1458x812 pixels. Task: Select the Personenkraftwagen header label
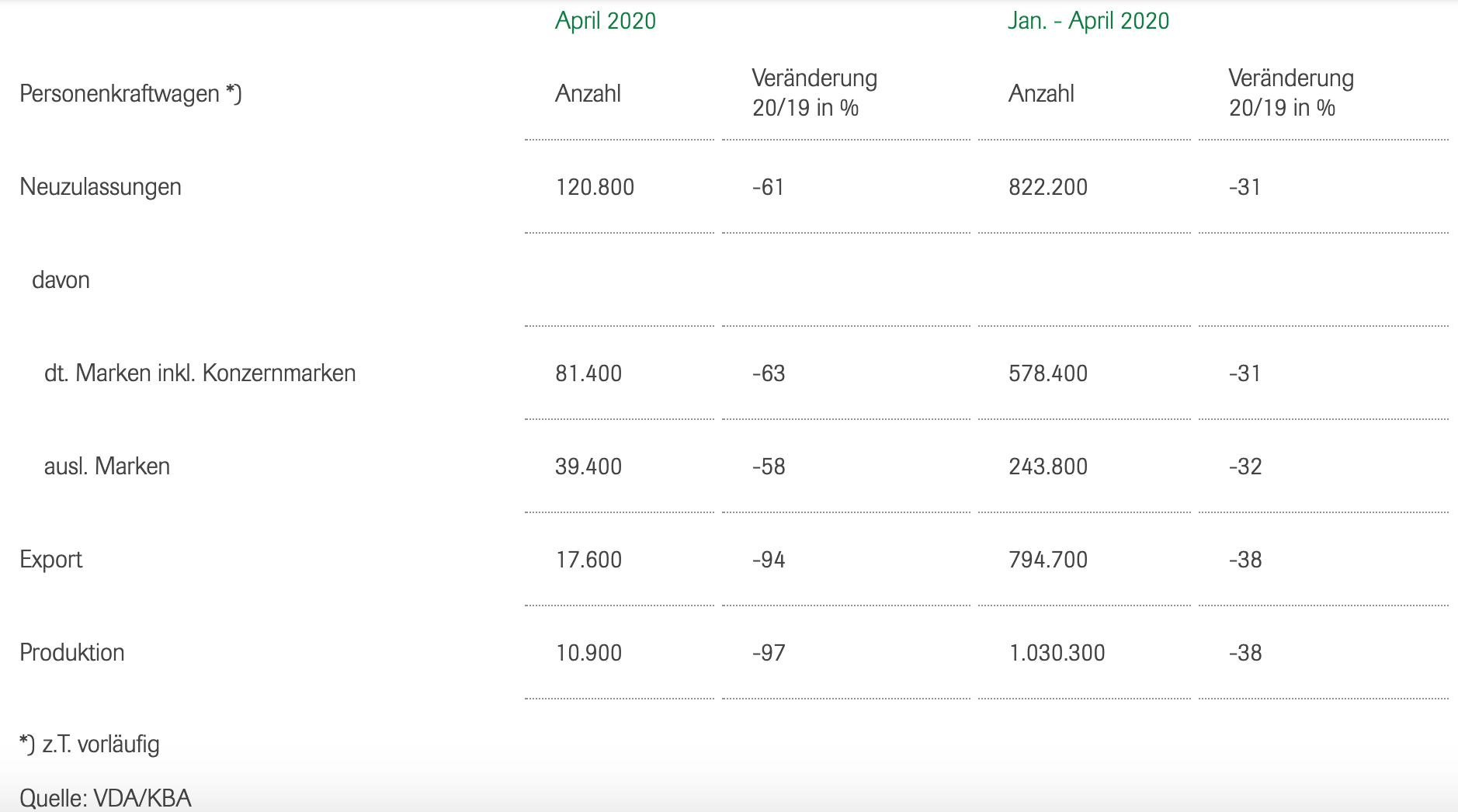(x=130, y=94)
